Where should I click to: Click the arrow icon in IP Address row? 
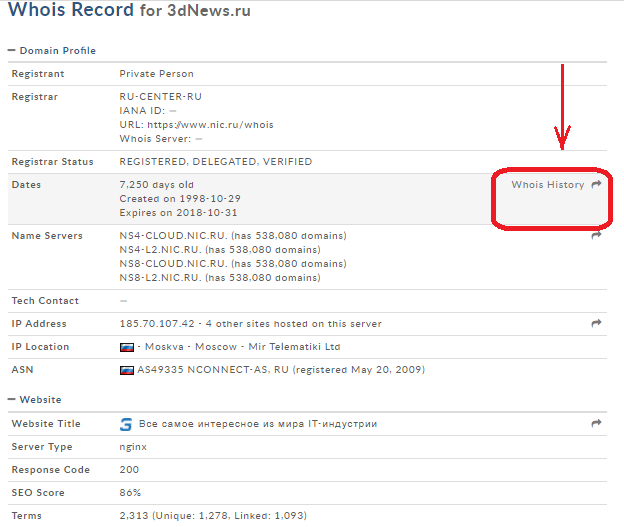click(x=596, y=323)
